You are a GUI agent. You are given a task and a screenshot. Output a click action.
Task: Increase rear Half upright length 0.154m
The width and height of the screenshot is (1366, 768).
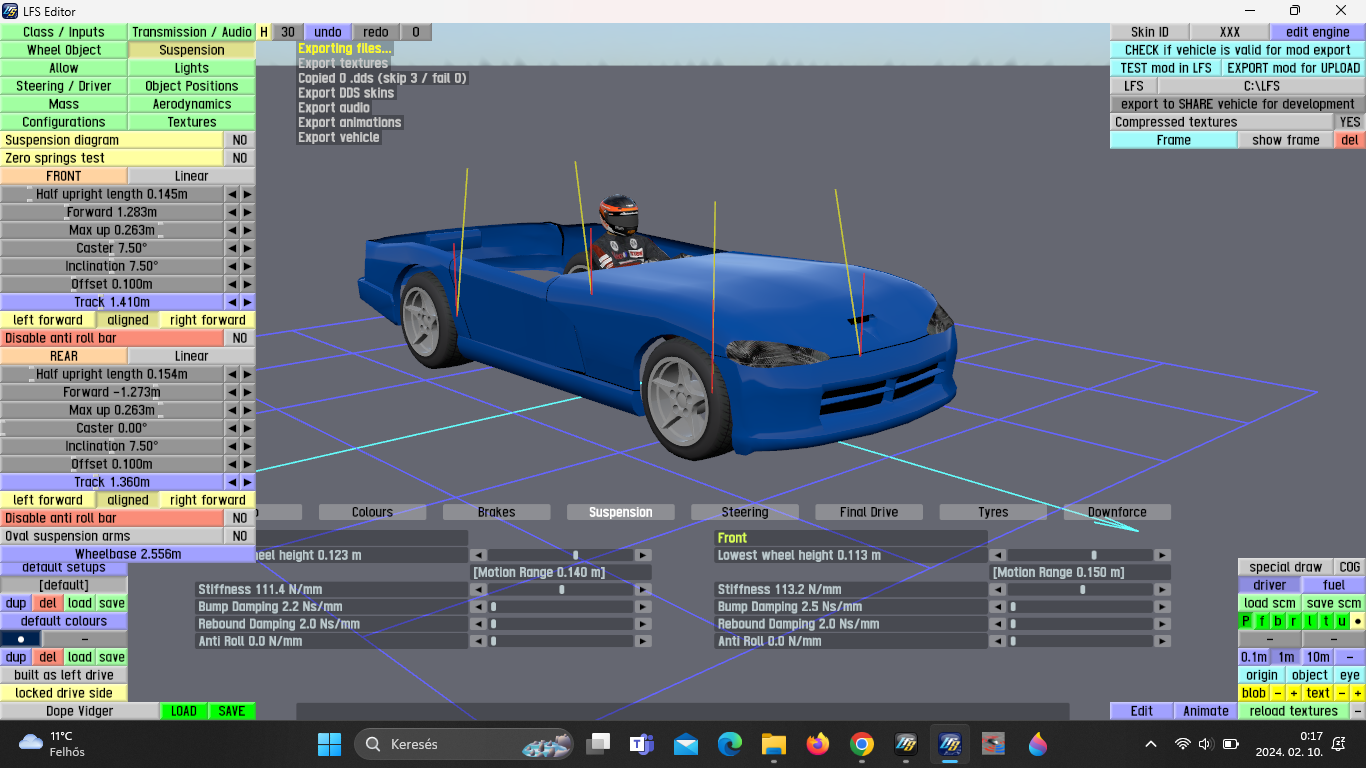[x=248, y=374]
